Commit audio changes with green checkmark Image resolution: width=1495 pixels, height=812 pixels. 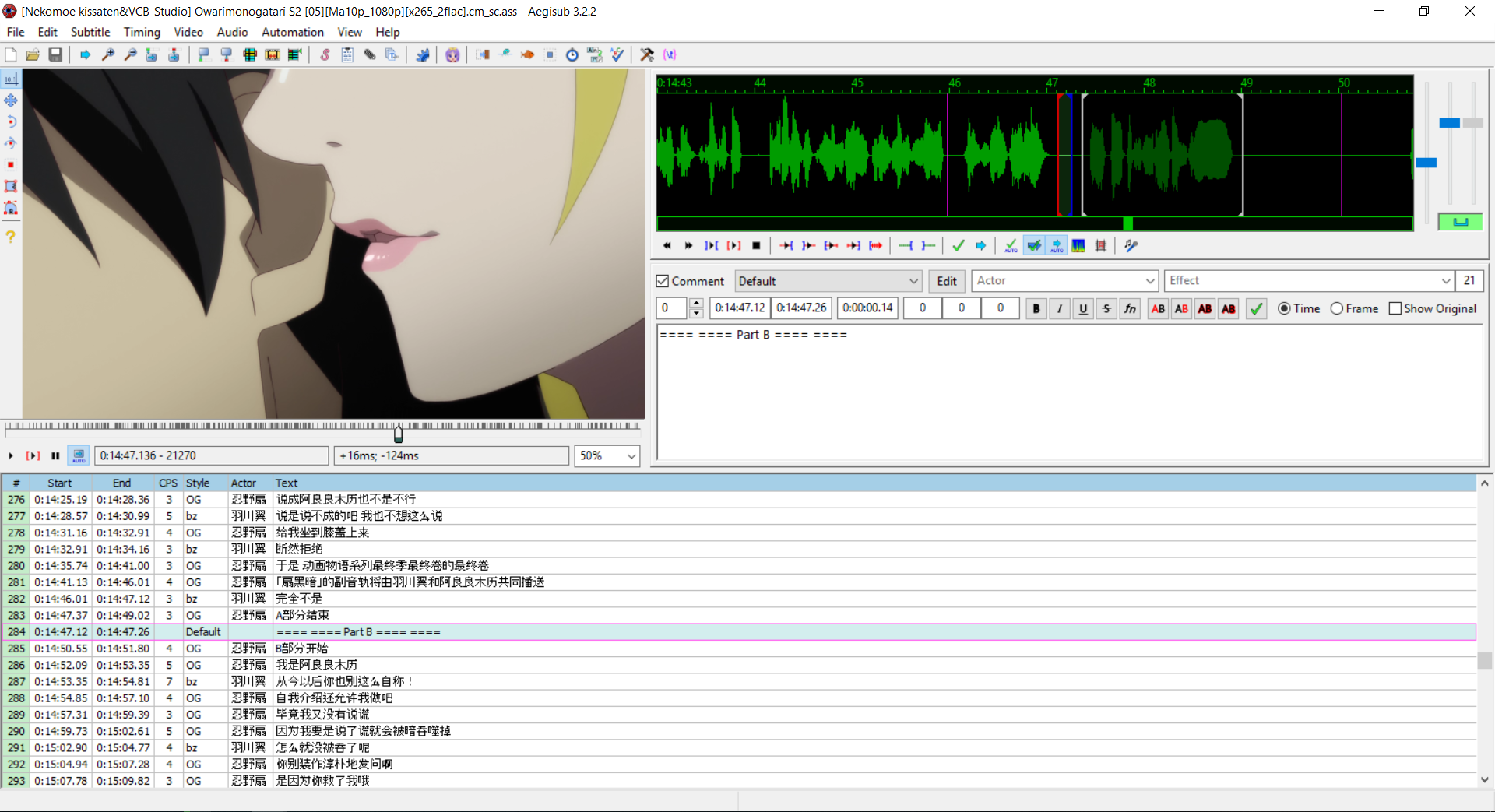(x=959, y=245)
